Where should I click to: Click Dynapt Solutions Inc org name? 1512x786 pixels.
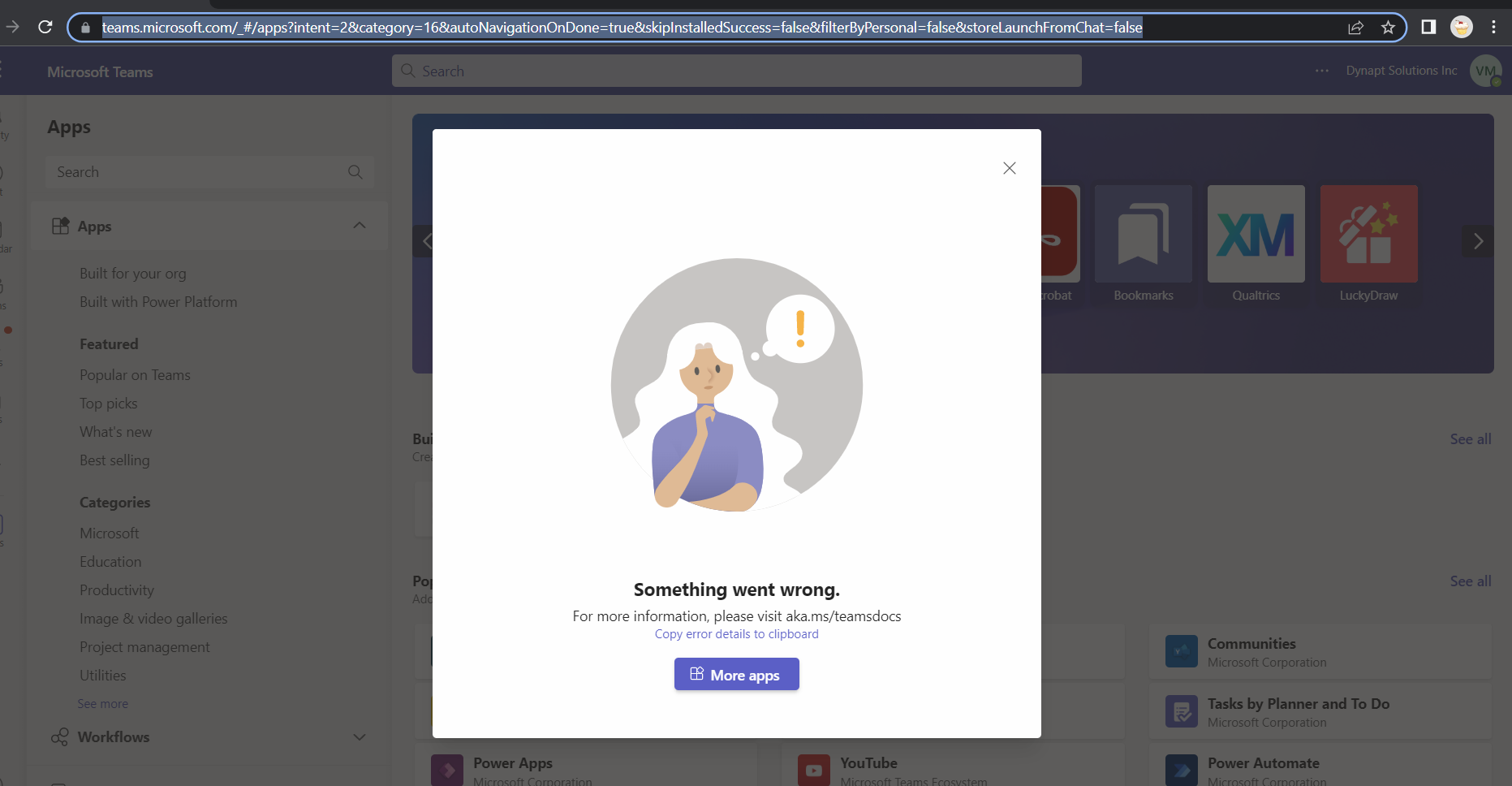click(1402, 71)
